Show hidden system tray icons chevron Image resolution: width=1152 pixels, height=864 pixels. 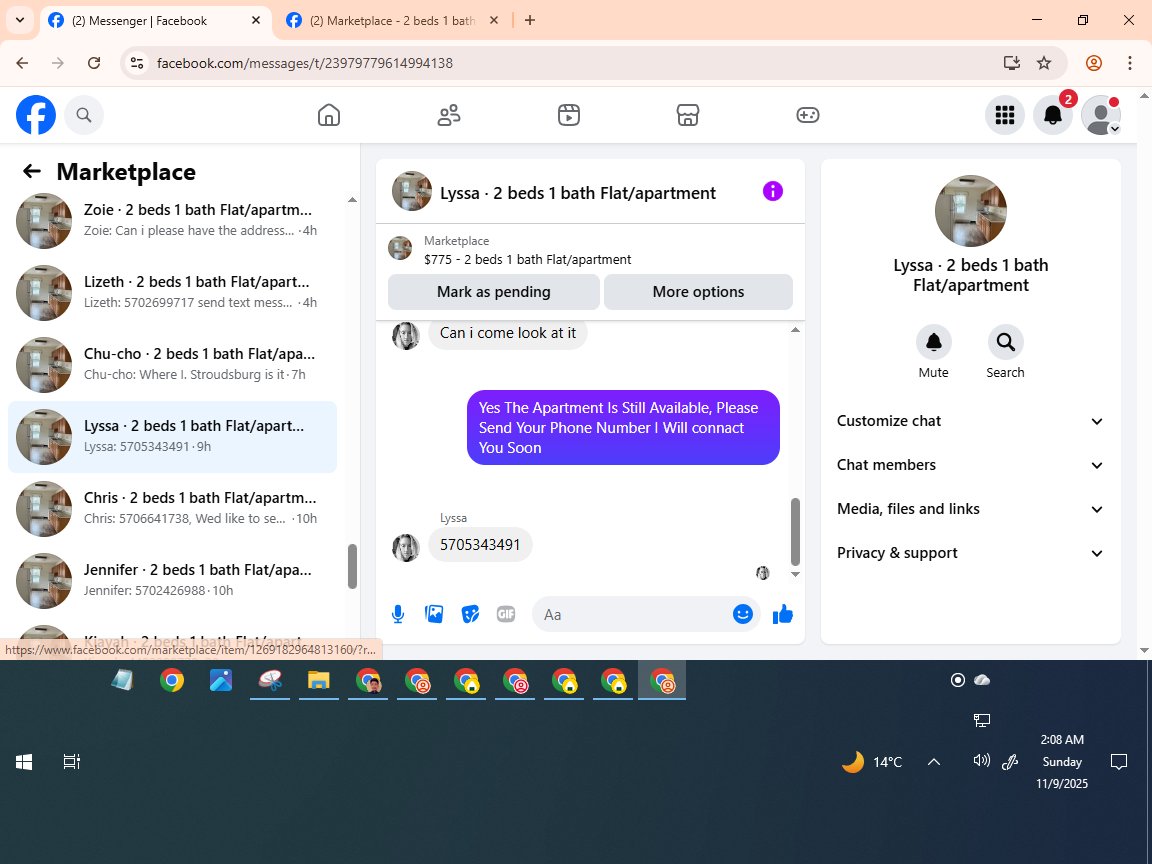coord(934,762)
